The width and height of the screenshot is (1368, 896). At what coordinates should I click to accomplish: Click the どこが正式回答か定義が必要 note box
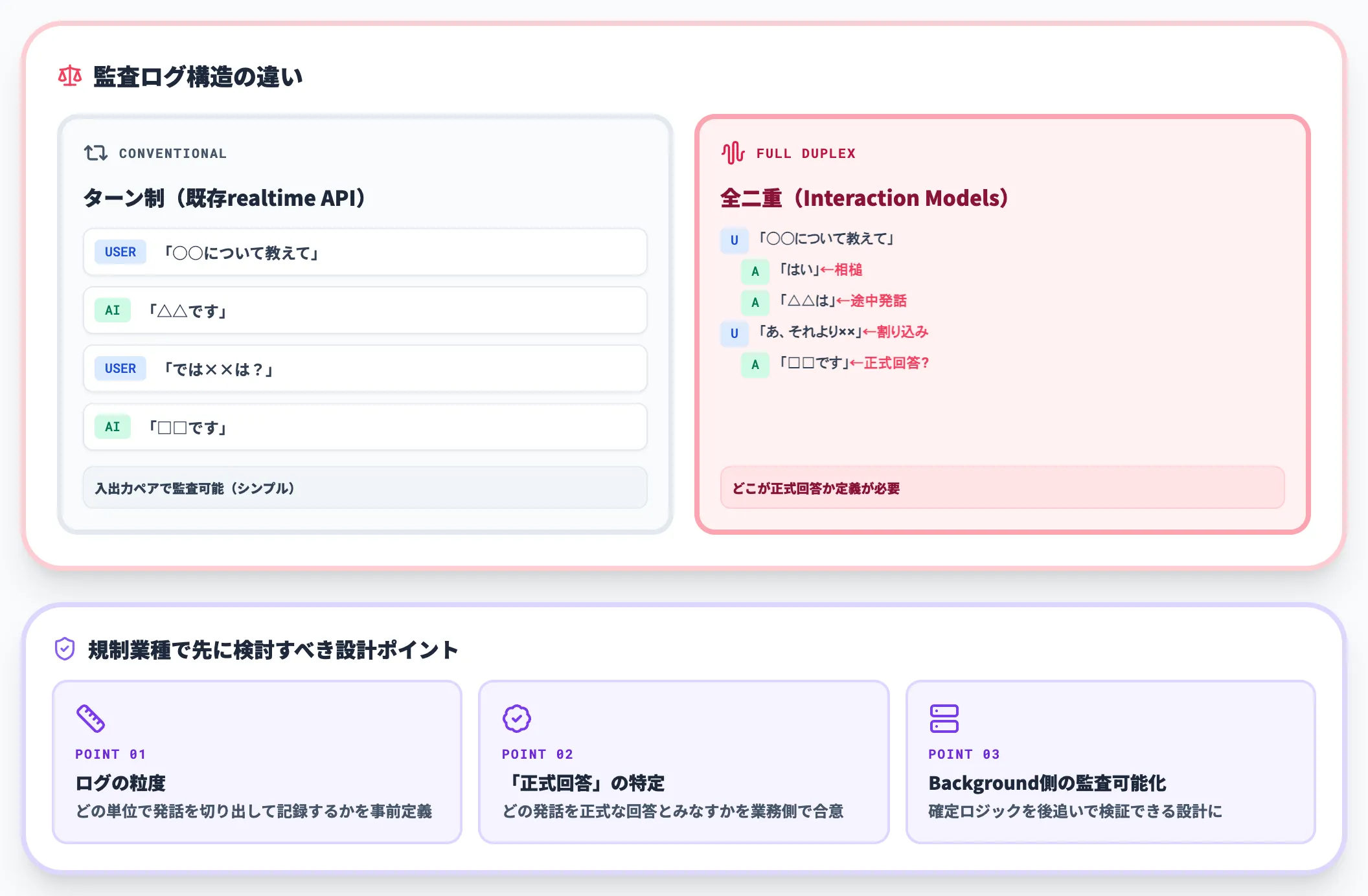pyautogui.click(x=1002, y=487)
